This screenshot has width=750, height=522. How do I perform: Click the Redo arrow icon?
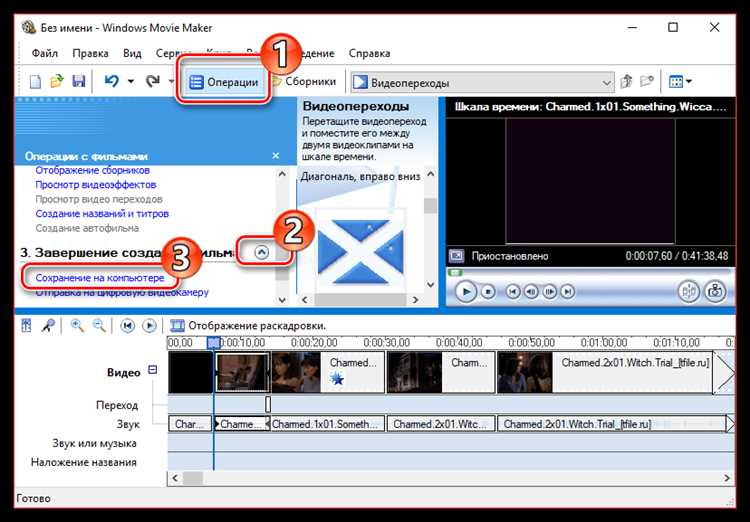(x=153, y=82)
